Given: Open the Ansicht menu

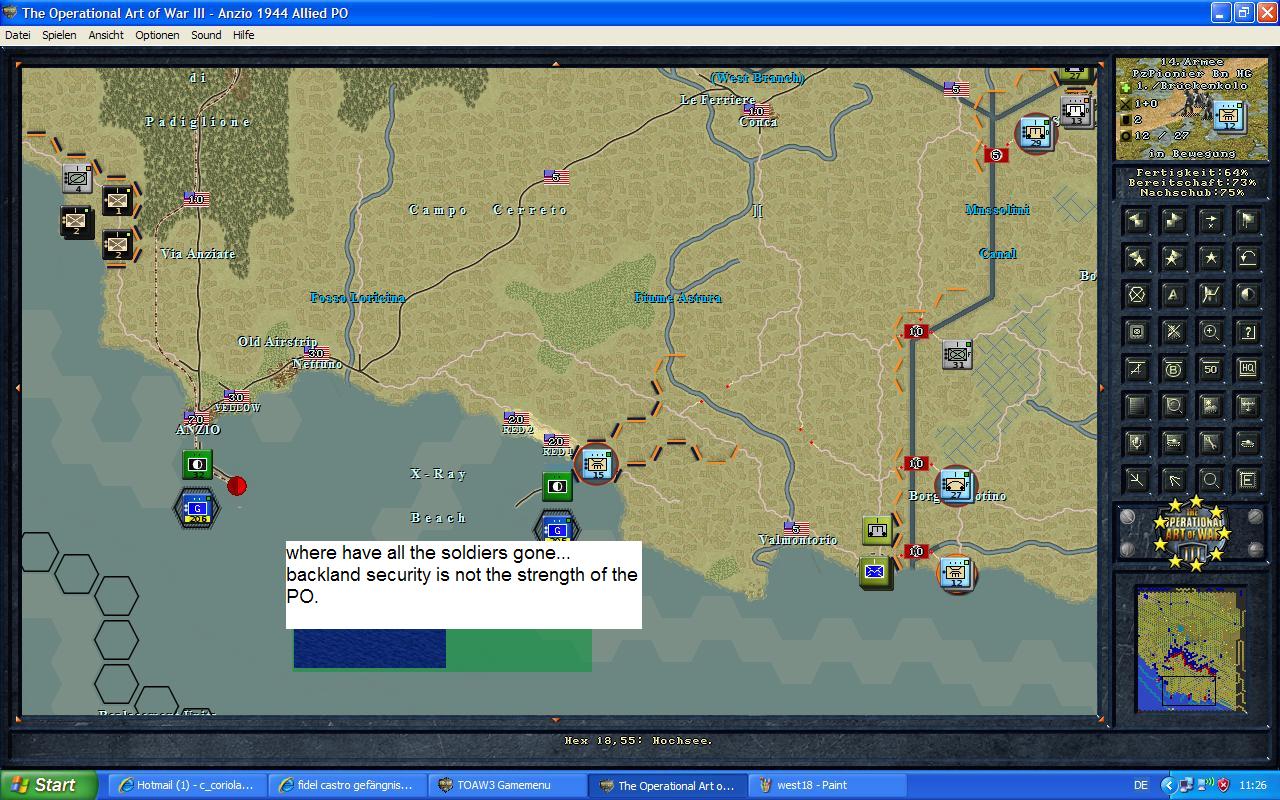Looking at the screenshot, I should pyautogui.click(x=106, y=35).
